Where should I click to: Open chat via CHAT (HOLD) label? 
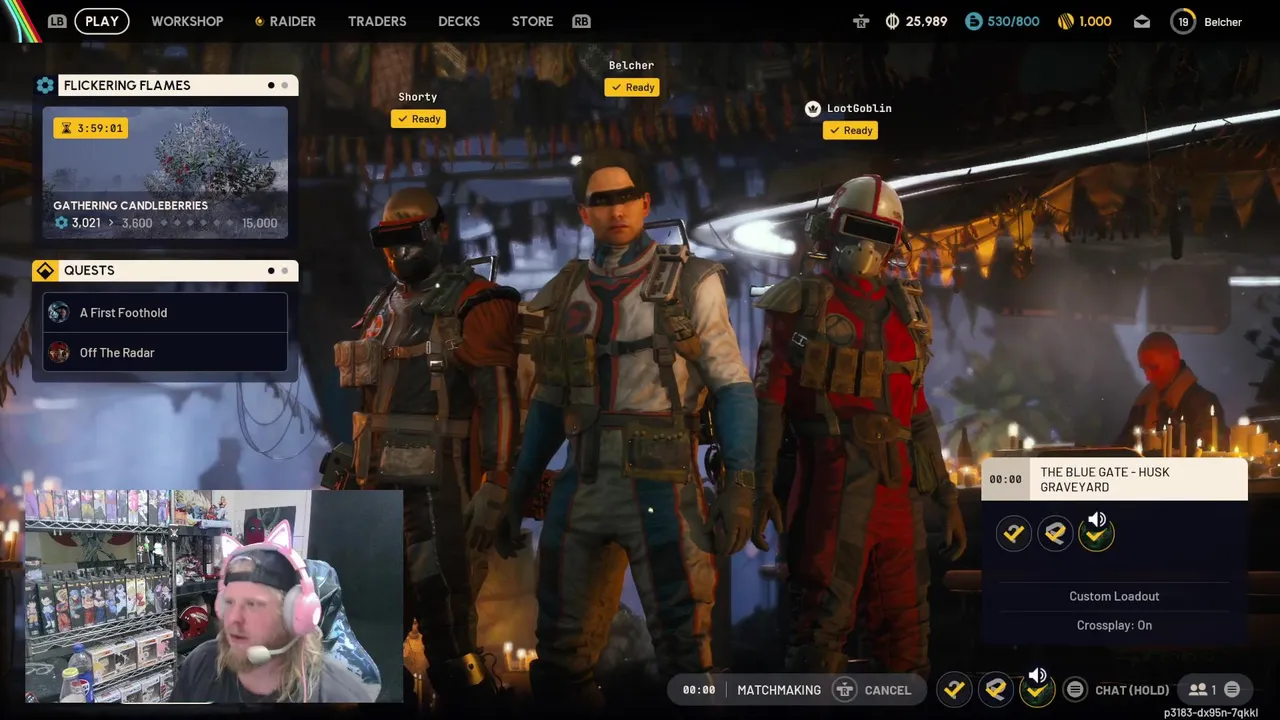[1132, 690]
